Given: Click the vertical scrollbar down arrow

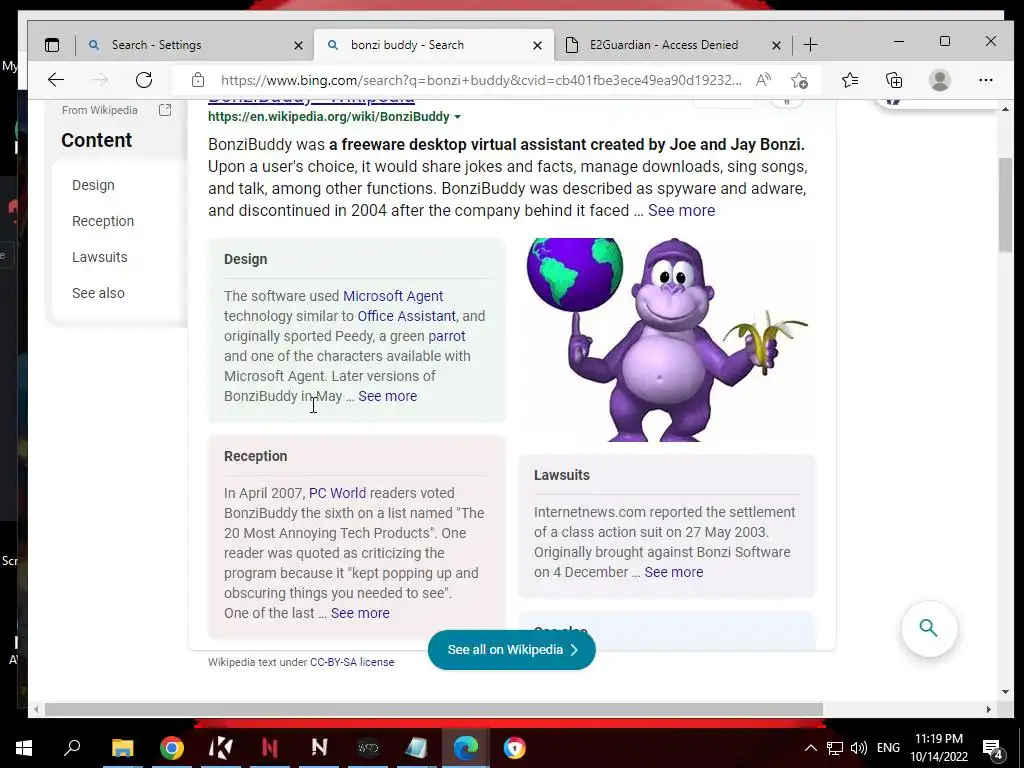Looking at the screenshot, I should [1005, 692].
